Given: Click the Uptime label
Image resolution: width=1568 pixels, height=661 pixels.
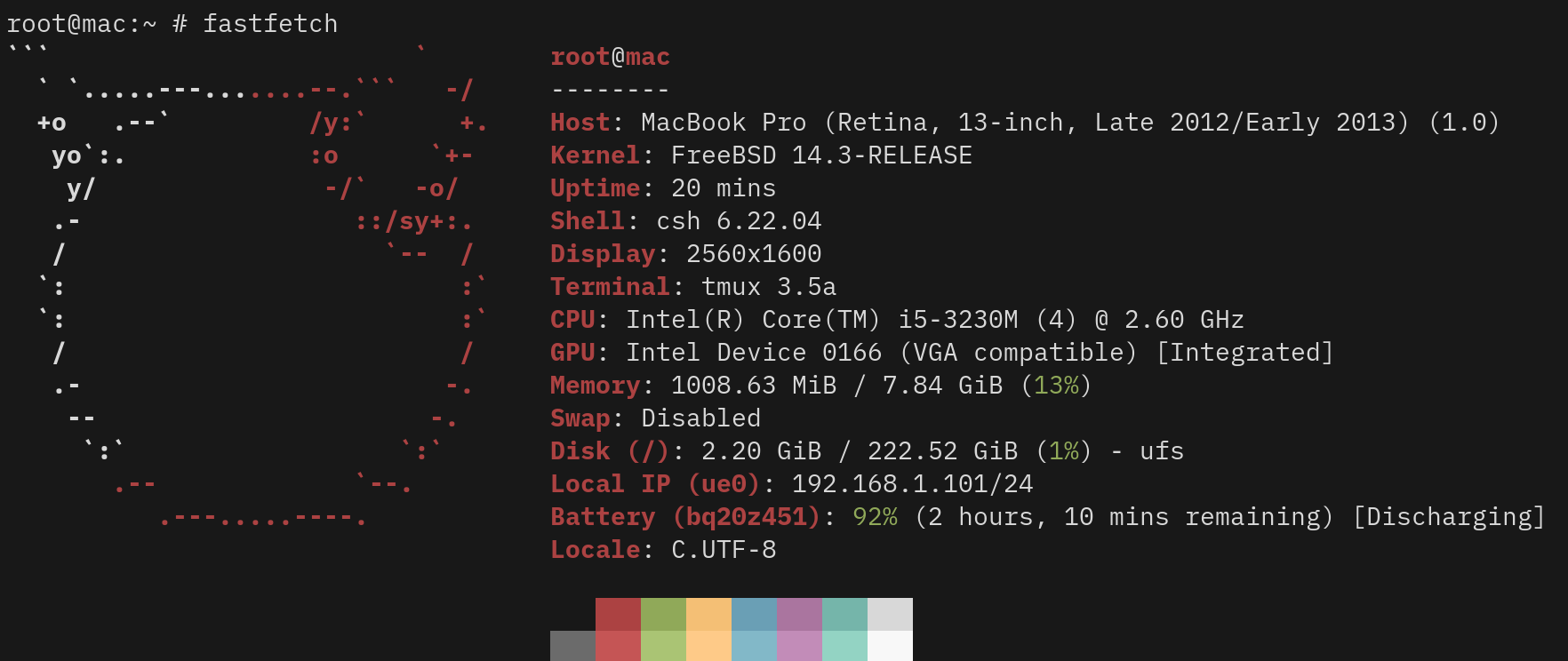Looking at the screenshot, I should click(x=595, y=188).
